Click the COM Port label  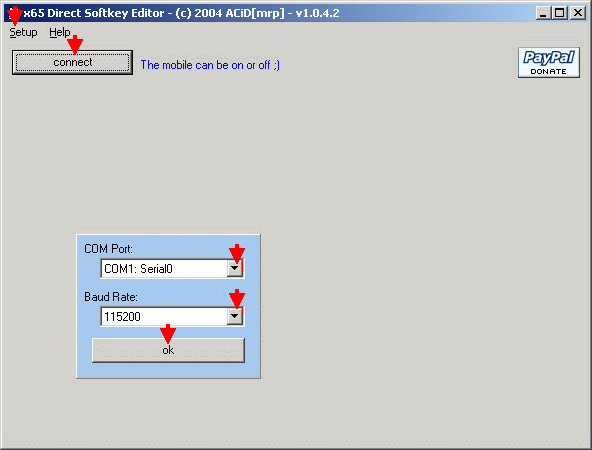point(108,249)
